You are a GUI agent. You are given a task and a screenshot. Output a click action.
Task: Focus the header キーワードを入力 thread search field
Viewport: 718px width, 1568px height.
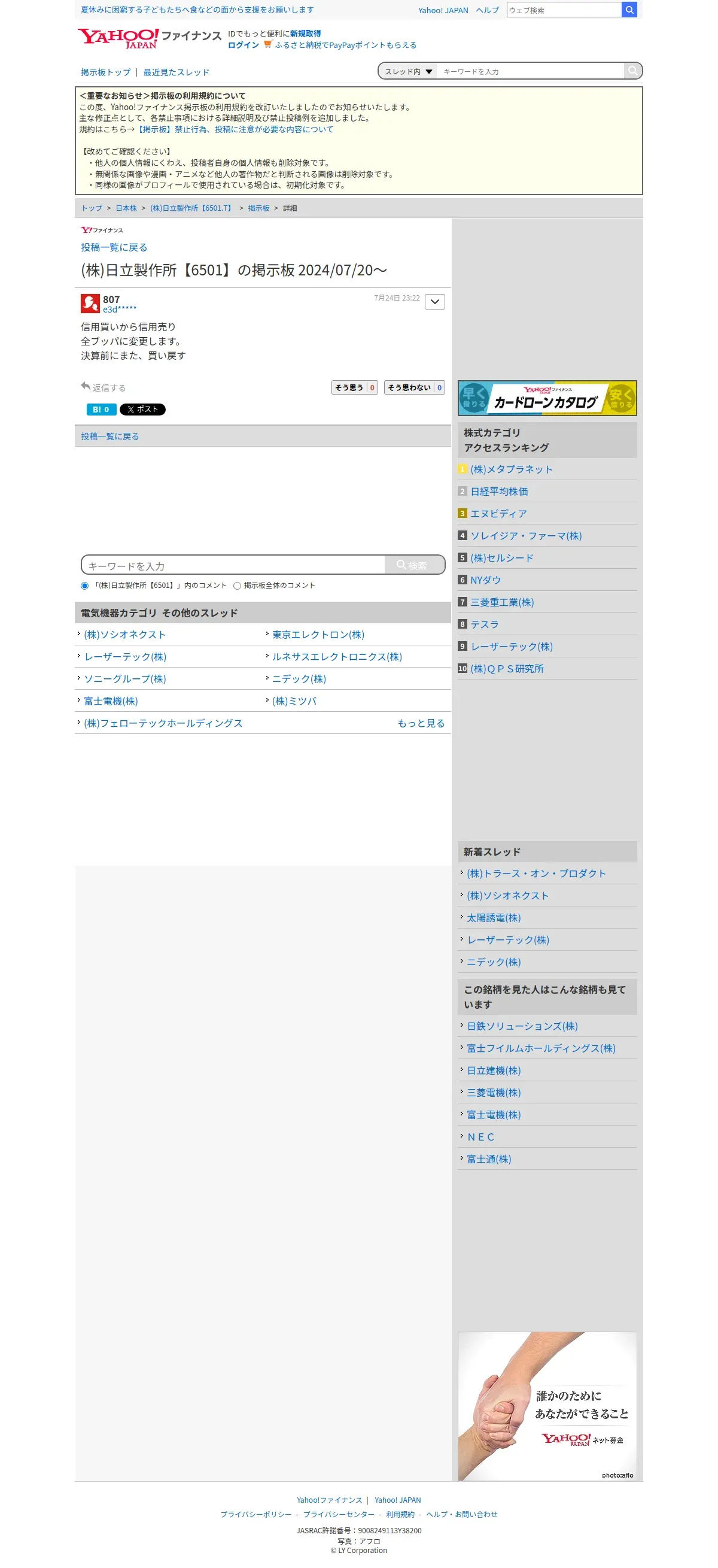point(531,71)
